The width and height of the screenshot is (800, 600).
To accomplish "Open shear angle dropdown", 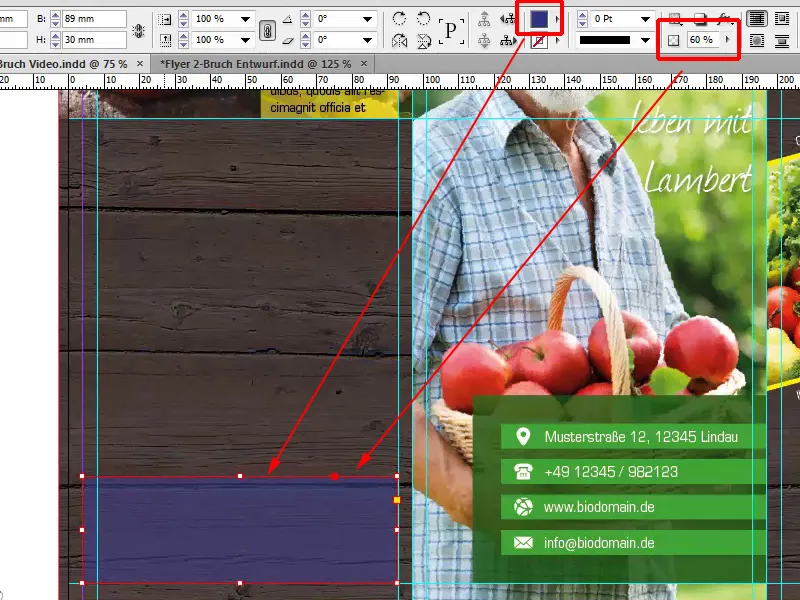I will pos(367,39).
